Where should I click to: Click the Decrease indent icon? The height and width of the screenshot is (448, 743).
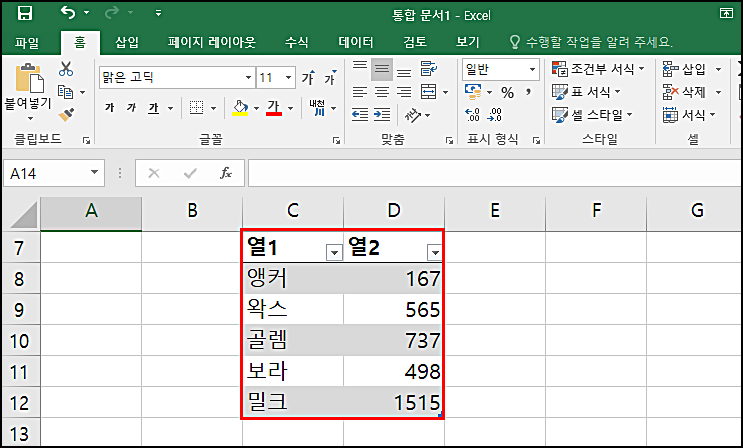point(360,115)
